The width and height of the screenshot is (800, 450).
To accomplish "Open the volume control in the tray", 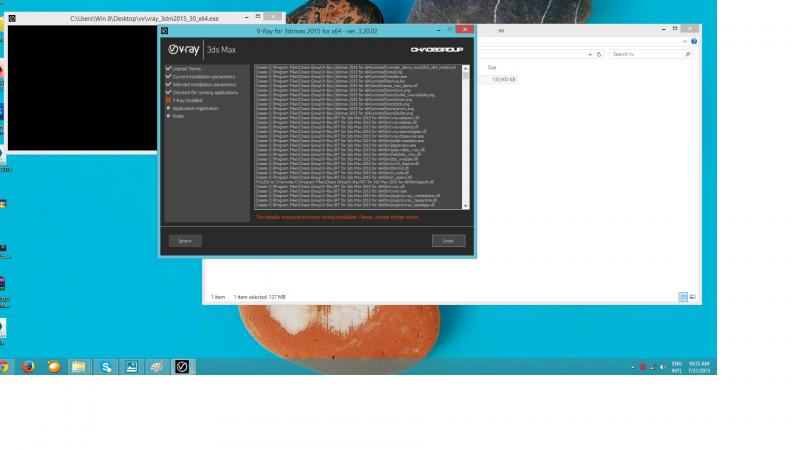I will pyautogui.click(x=662, y=367).
